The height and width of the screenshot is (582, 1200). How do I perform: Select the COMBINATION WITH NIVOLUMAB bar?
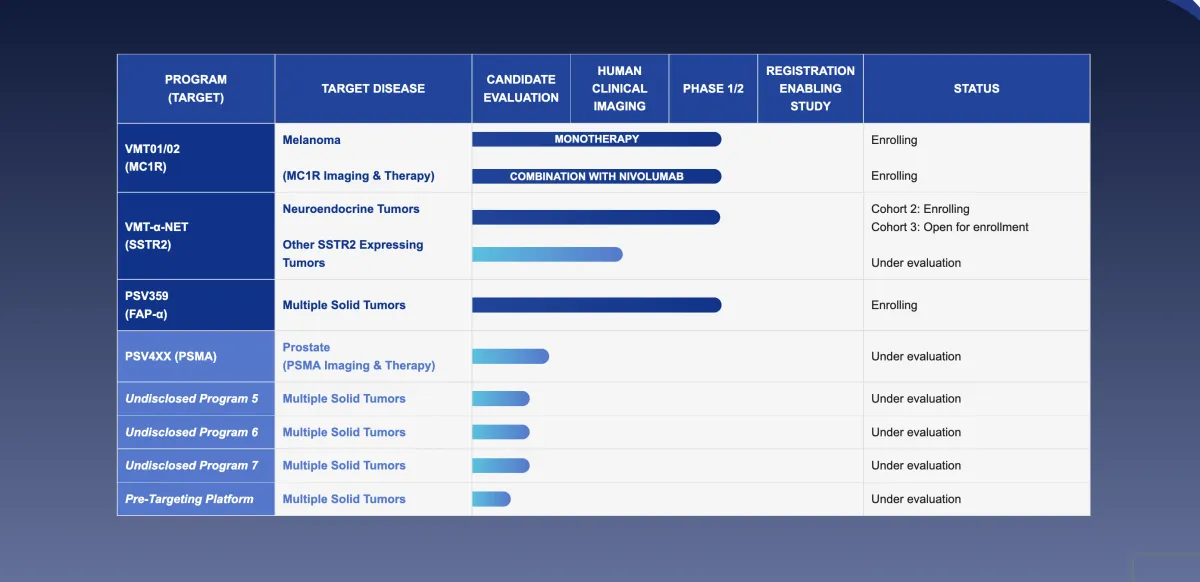596,177
